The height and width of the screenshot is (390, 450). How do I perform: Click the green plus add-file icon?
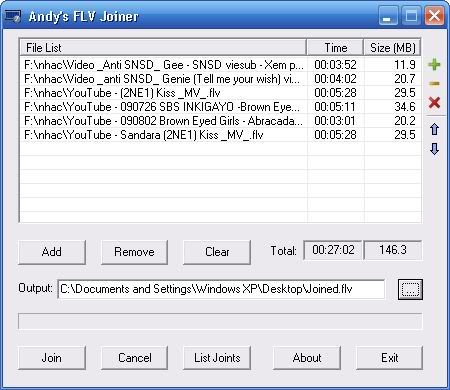tap(434, 64)
